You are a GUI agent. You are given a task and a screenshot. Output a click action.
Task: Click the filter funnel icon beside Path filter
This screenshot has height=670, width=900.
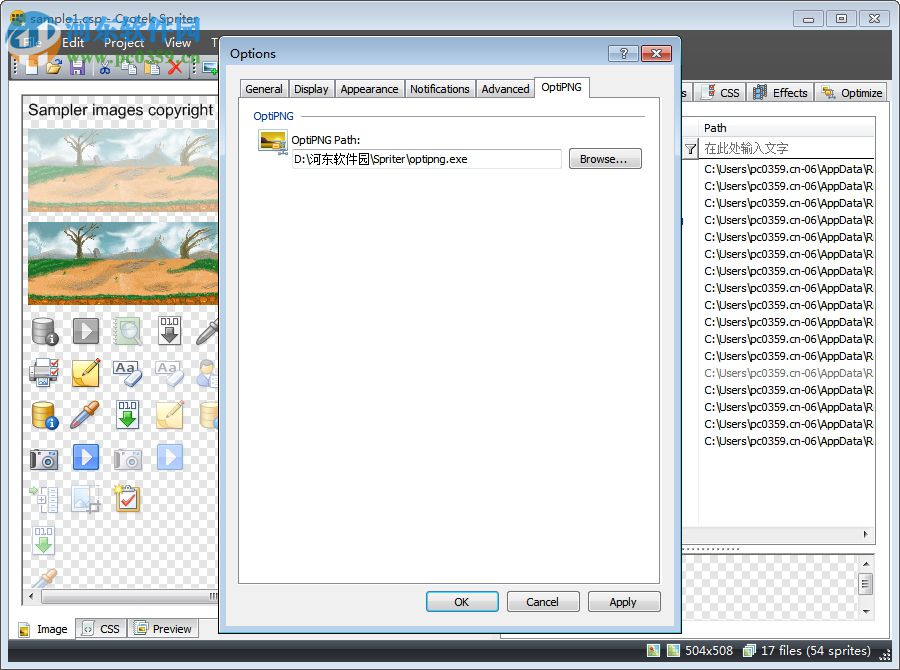[x=690, y=149]
